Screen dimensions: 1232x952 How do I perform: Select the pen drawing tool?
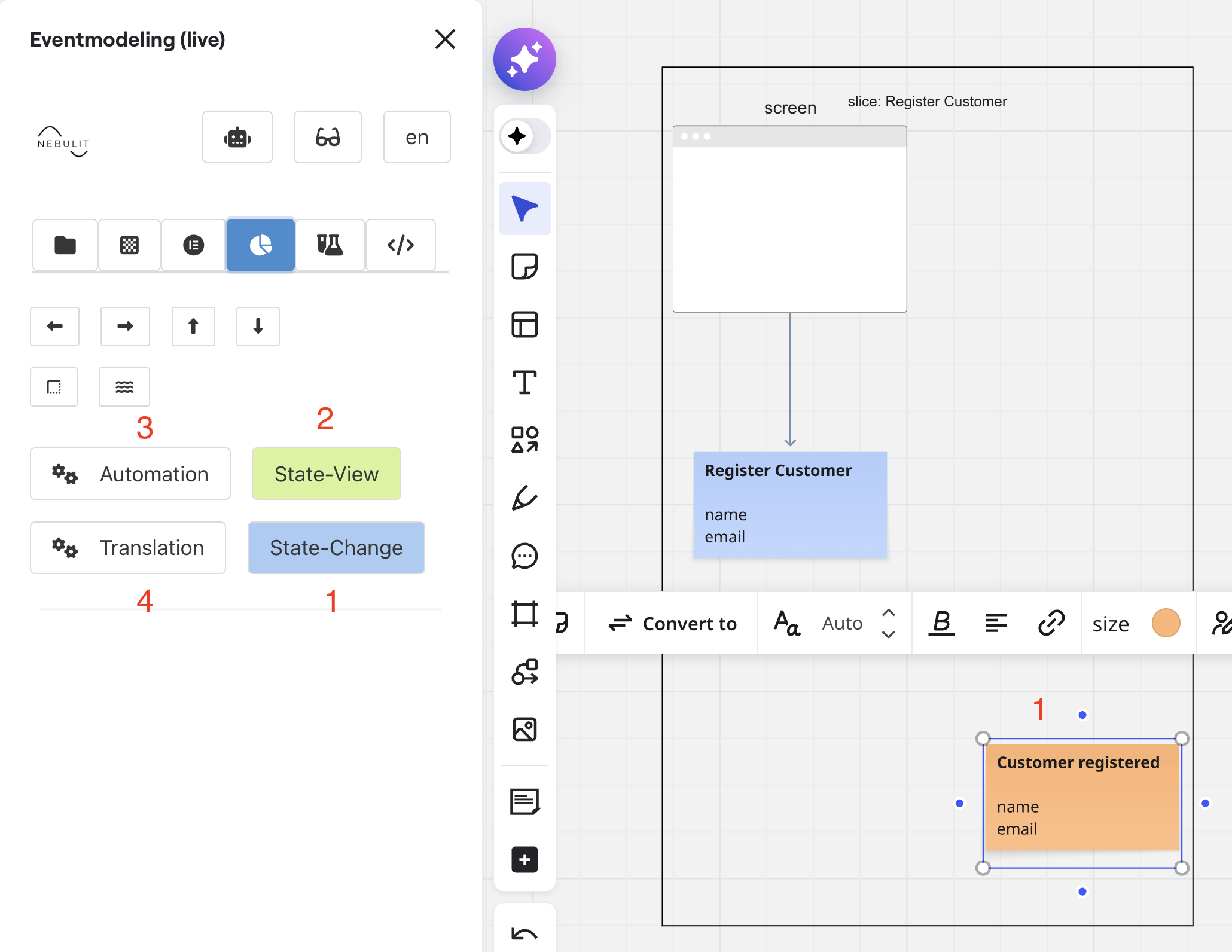(524, 498)
